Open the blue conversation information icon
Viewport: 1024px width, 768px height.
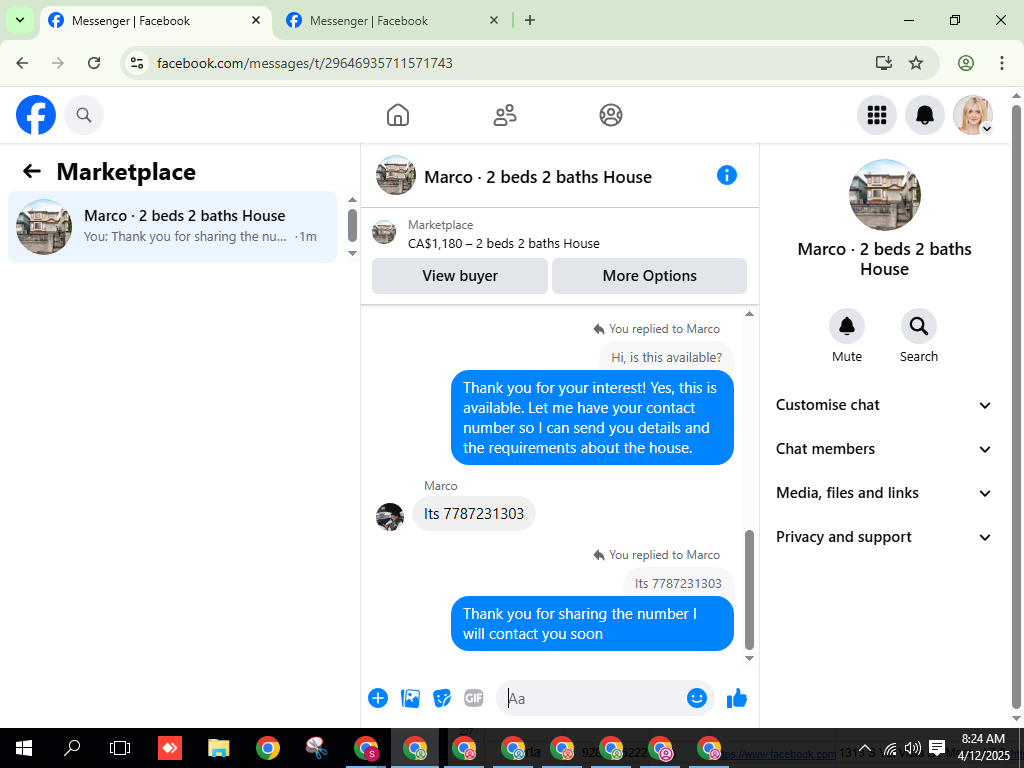[x=726, y=175]
